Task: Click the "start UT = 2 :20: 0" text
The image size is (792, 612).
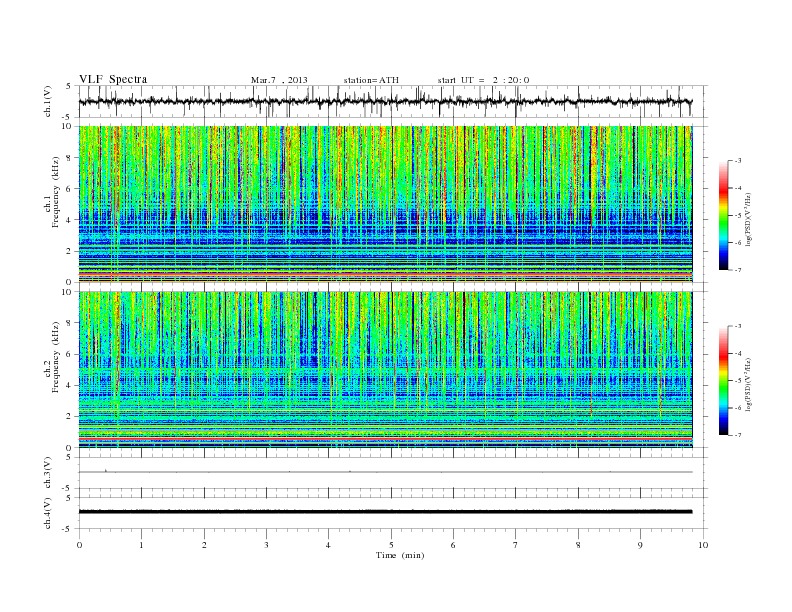Action: point(483,80)
